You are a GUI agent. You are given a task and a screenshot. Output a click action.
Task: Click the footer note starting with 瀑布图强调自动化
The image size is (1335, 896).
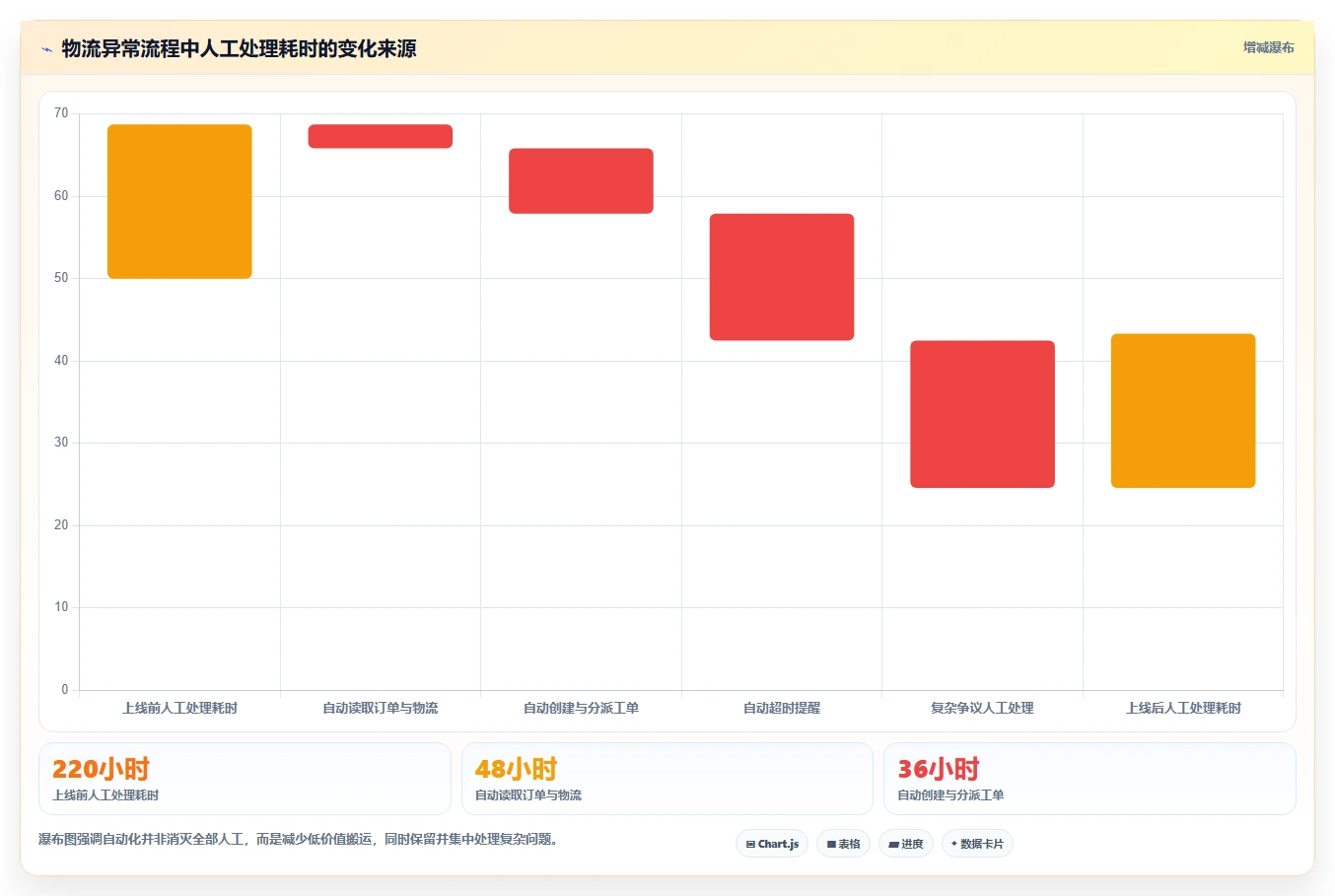[299, 840]
